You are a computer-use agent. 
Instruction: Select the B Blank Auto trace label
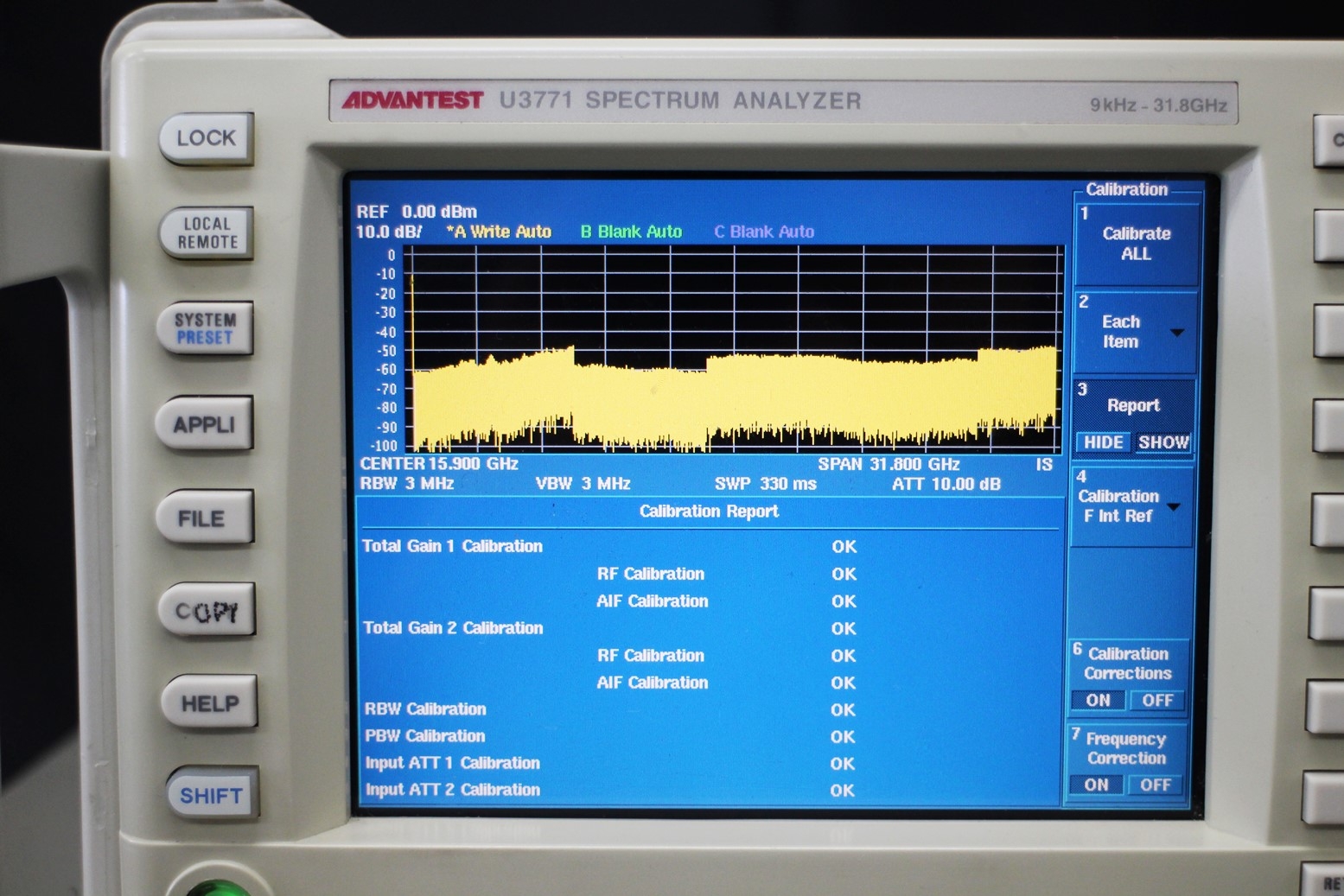[x=631, y=232]
